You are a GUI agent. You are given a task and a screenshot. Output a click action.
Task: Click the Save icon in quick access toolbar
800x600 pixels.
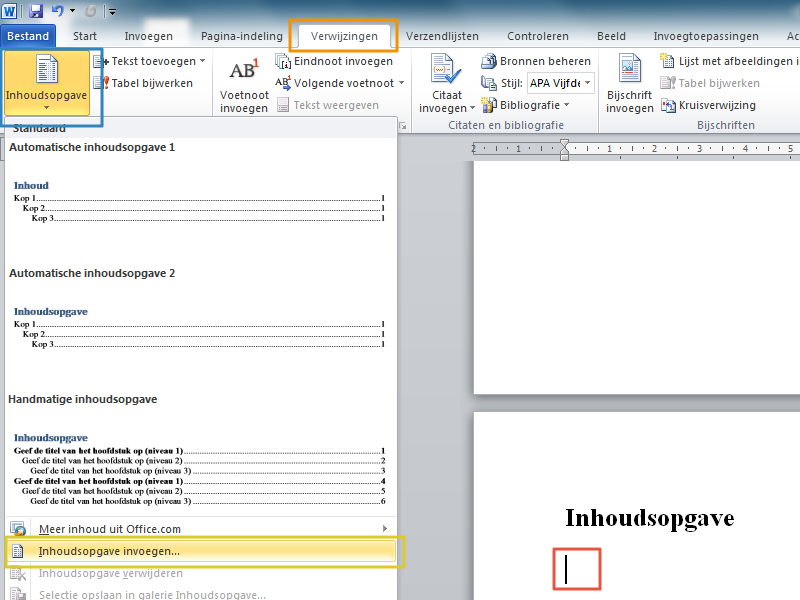click(x=36, y=11)
